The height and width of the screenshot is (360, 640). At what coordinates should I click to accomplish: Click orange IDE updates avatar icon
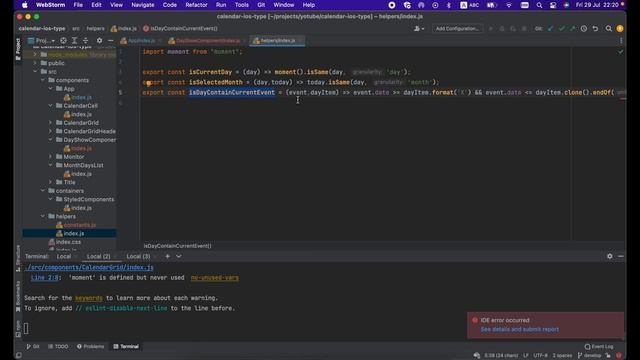tap(620, 29)
